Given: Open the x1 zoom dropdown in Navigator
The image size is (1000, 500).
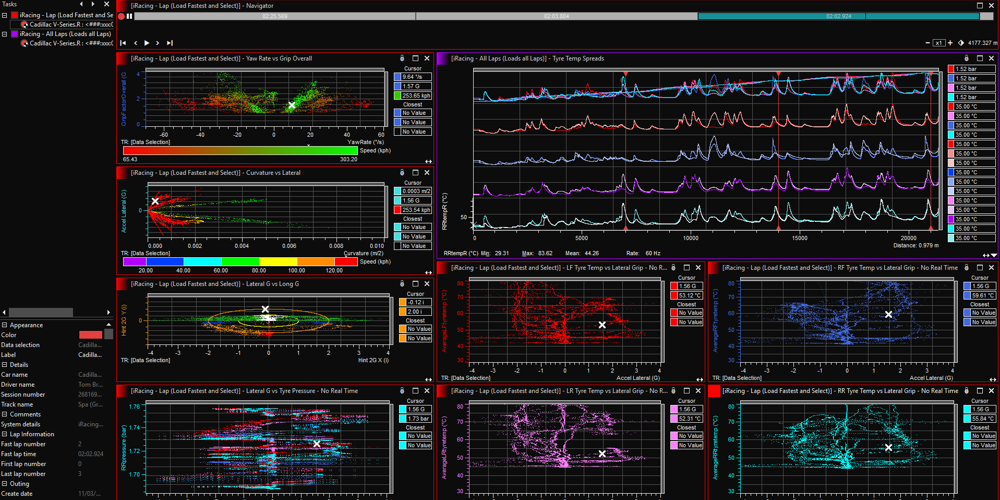Looking at the screenshot, I should [x=940, y=43].
